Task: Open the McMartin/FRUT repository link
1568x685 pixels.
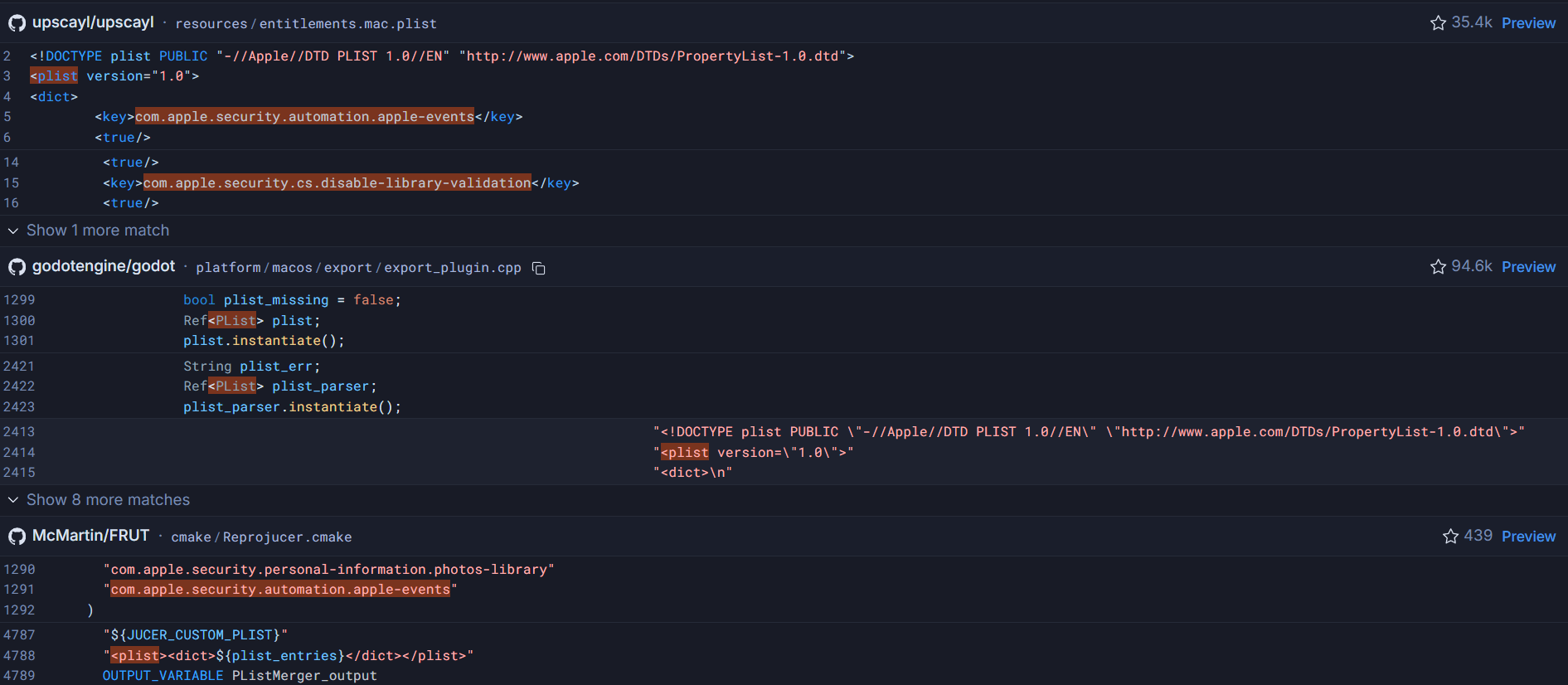Action: pyautogui.click(x=90, y=536)
